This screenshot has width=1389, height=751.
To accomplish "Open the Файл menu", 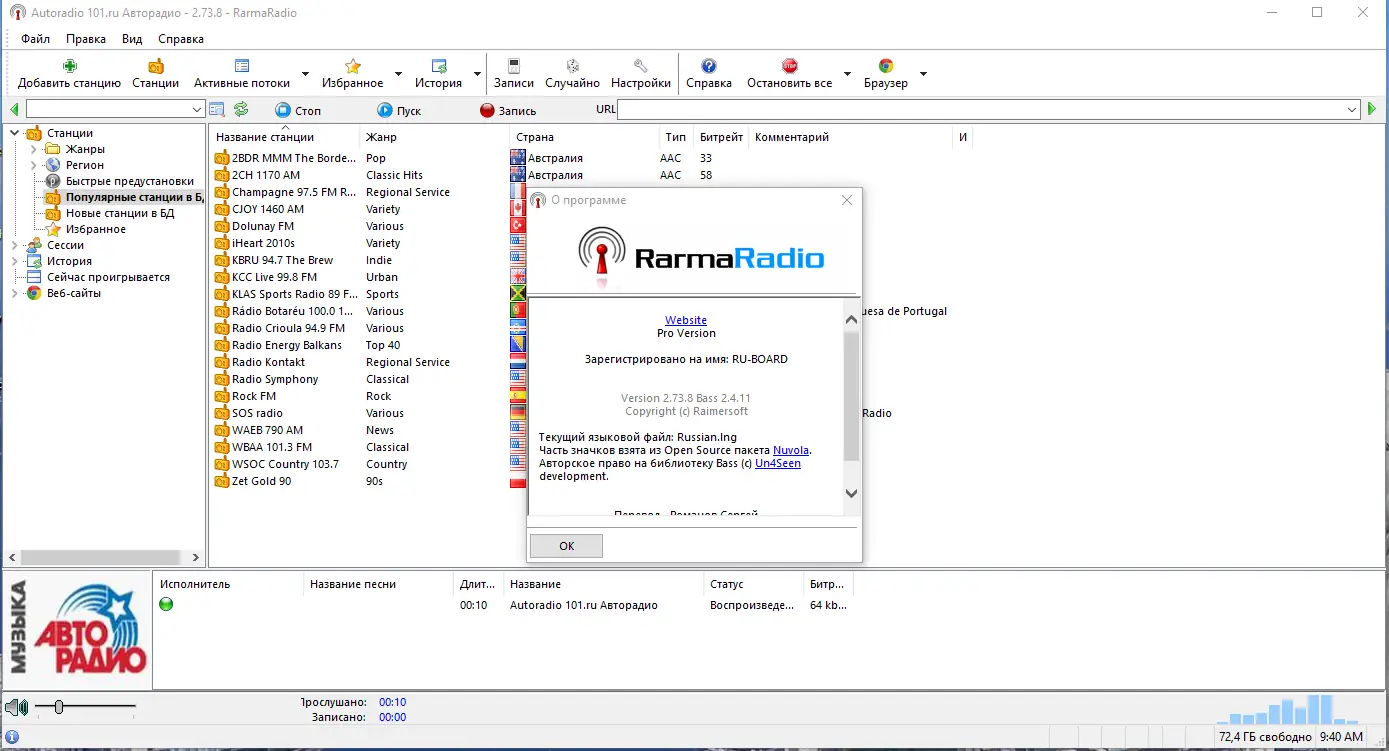I will pos(35,39).
